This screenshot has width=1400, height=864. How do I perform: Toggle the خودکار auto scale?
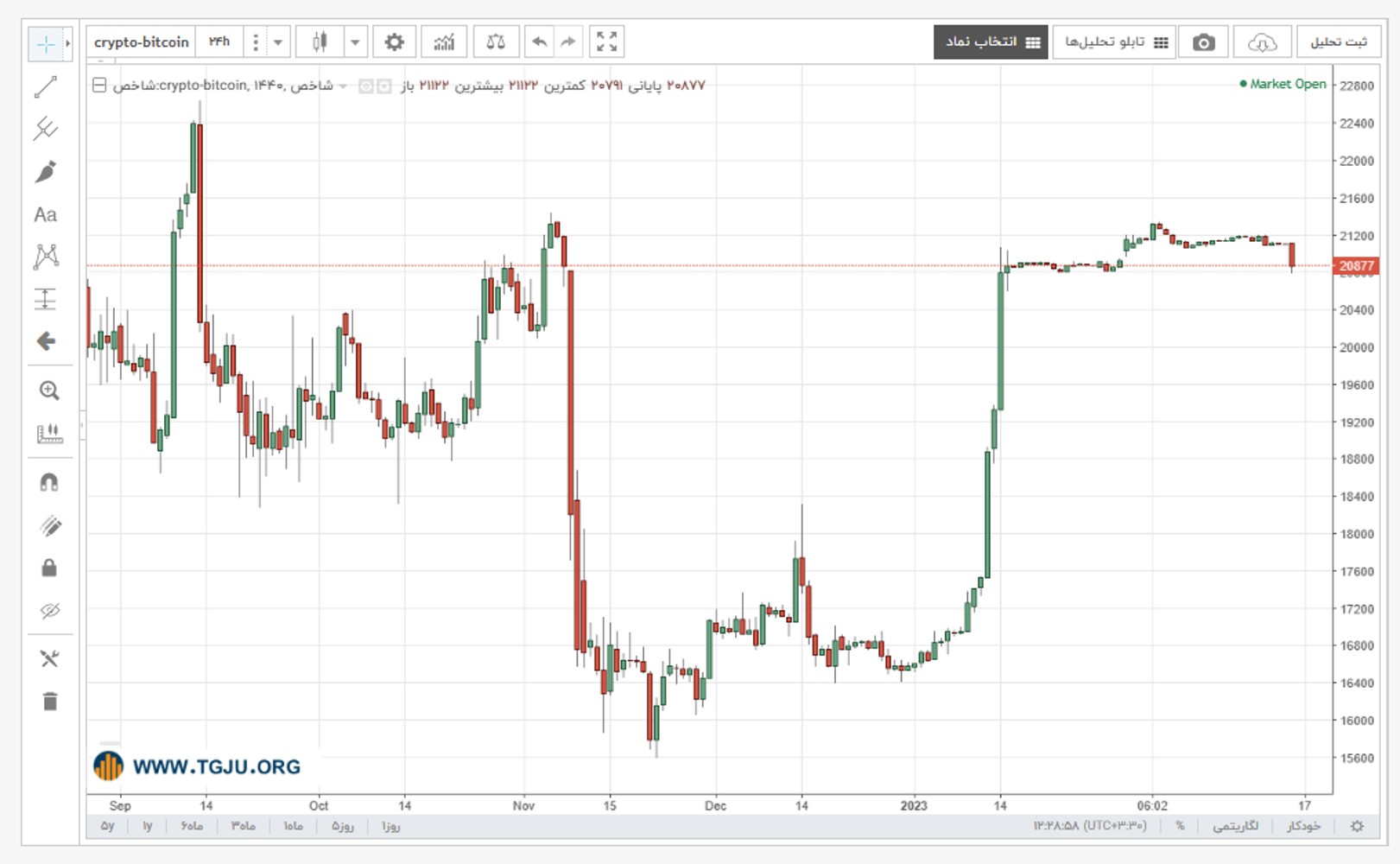(x=1303, y=826)
